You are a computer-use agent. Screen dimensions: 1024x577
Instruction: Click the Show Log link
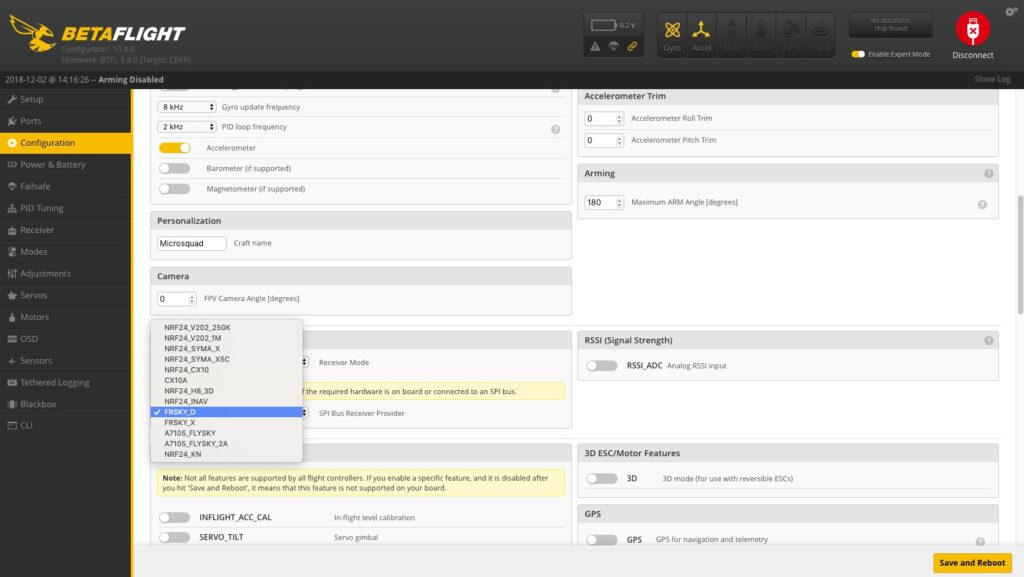coord(992,79)
